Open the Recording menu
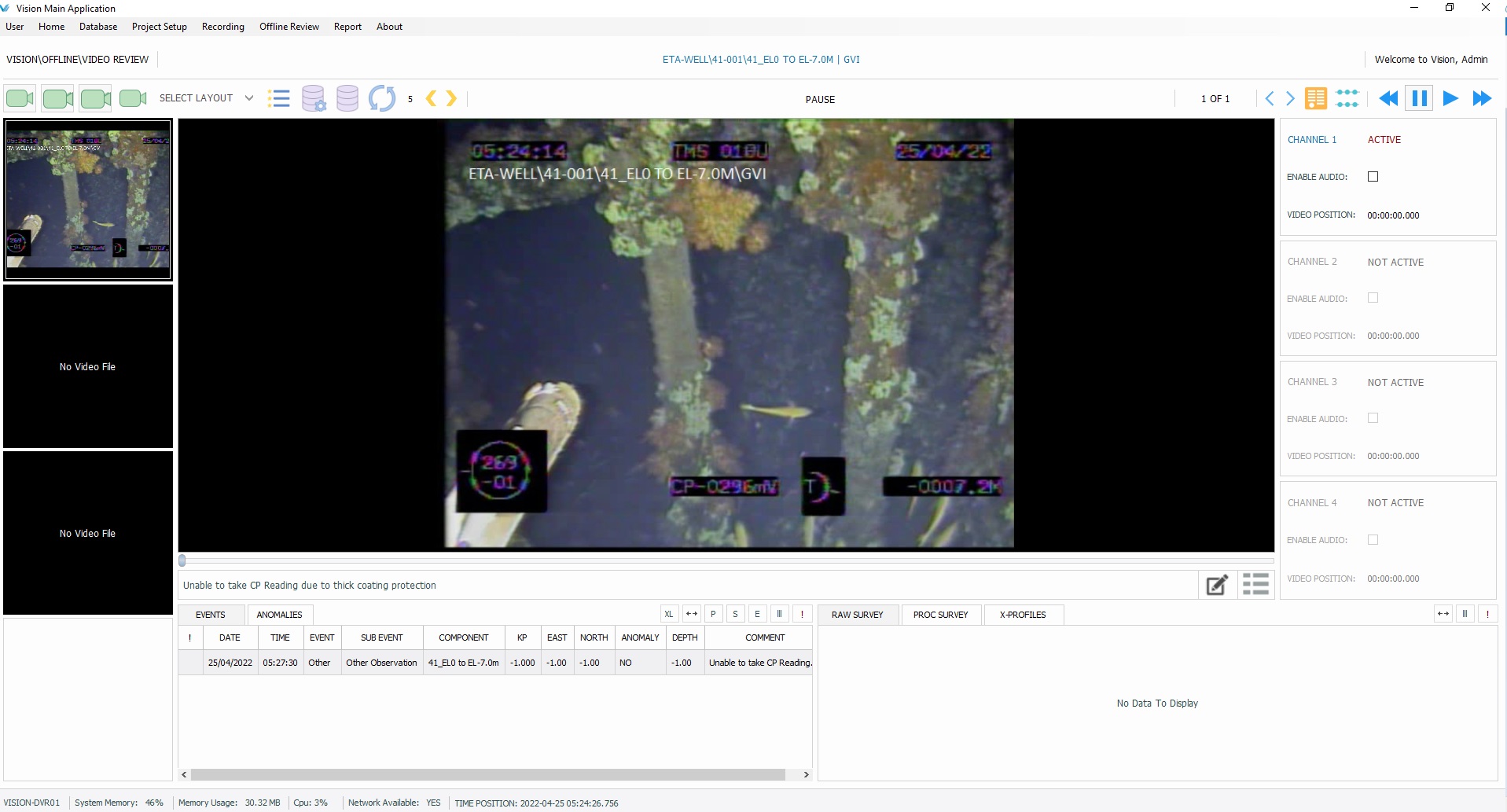 [223, 27]
